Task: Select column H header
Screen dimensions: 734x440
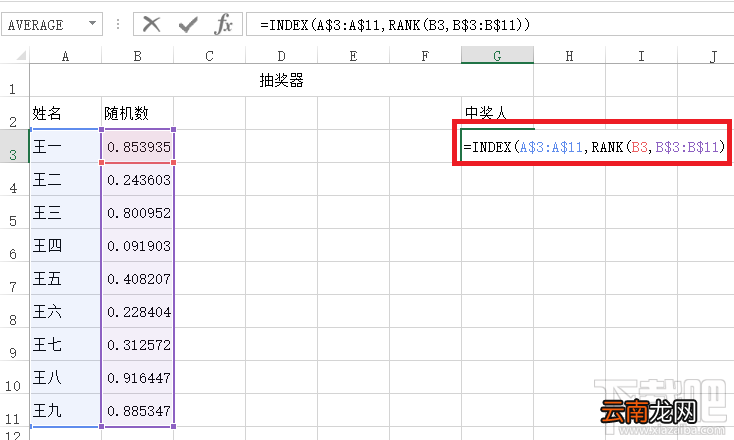Action: pos(569,56)
